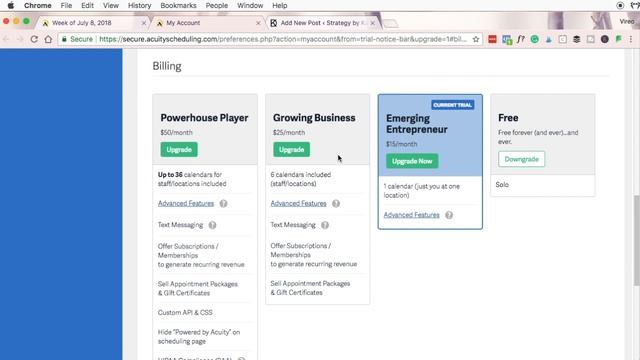Open the Window menu
Viewport: 640px width, 360px height.
tap(250, 5)
